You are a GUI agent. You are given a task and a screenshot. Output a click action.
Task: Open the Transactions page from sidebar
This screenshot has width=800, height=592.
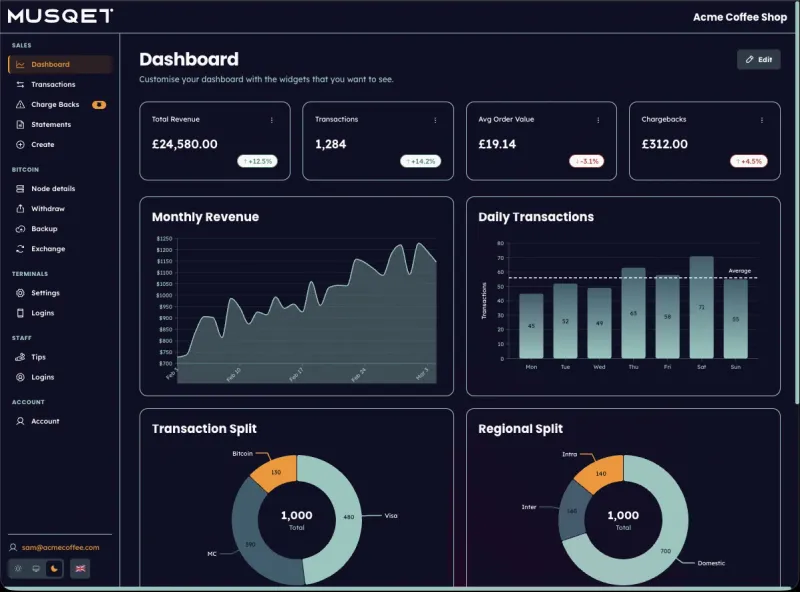52,84
